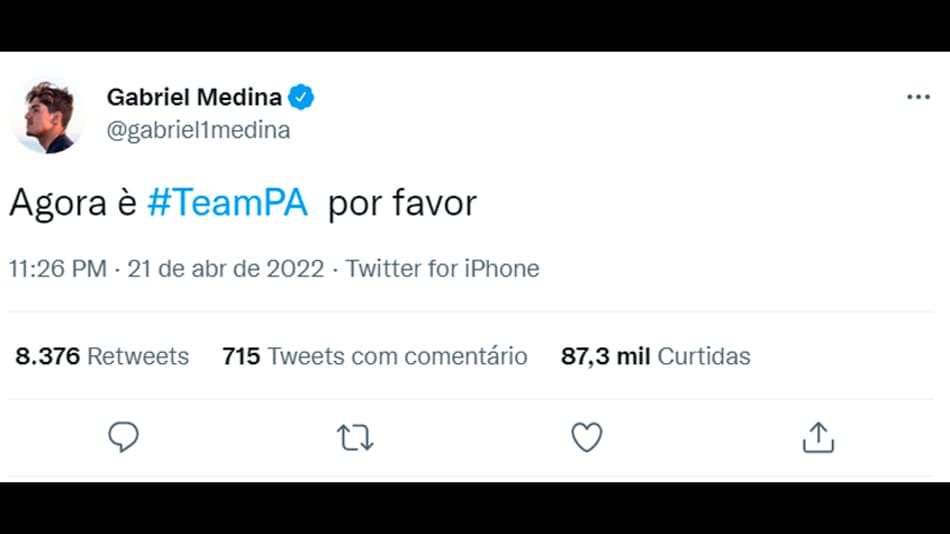This screenshot has height=534, width=950.
Task: Open the share tweet icon
Action: click(818, 437)
